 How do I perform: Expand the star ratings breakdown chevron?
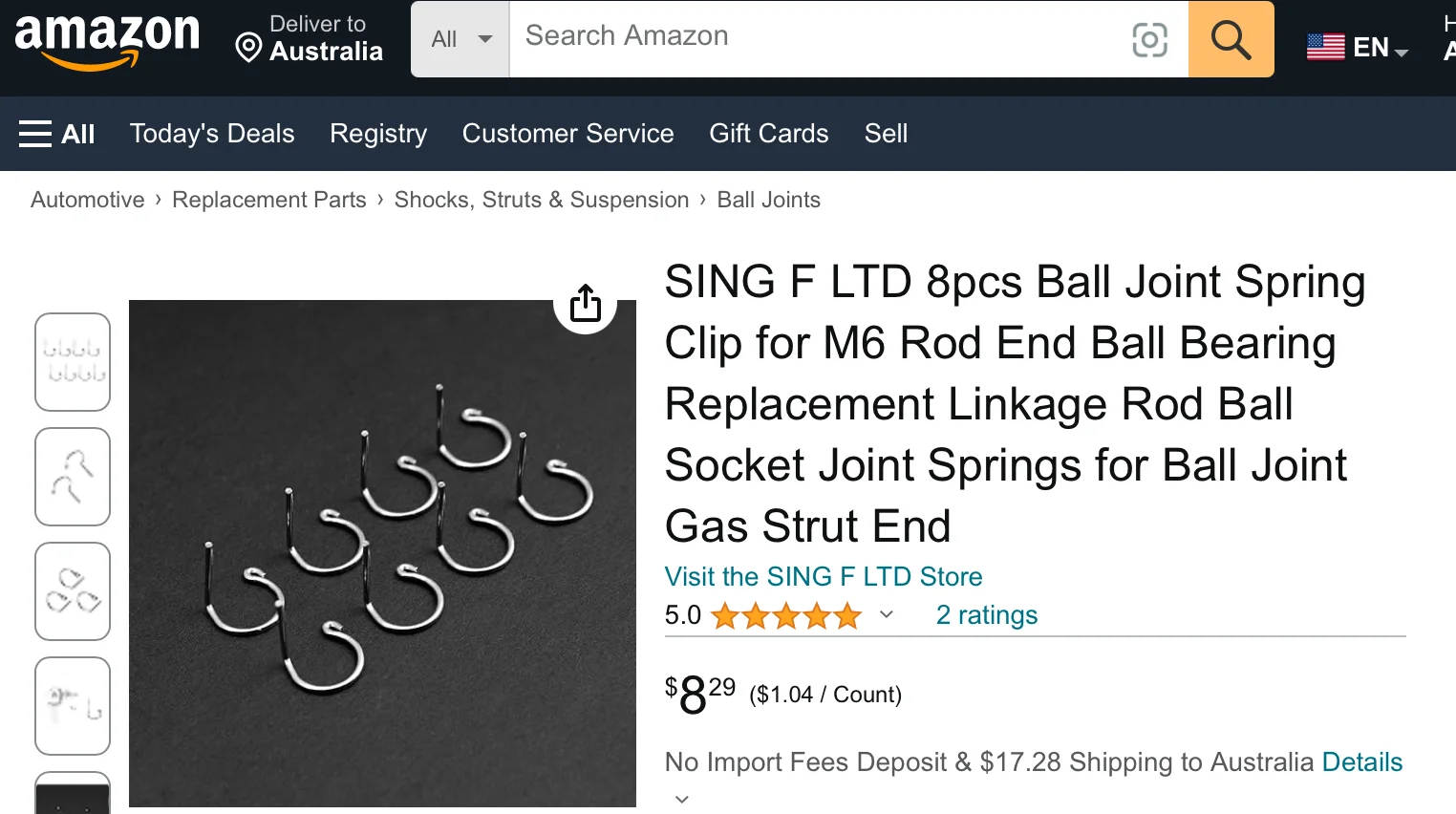[x=887, y=614]
